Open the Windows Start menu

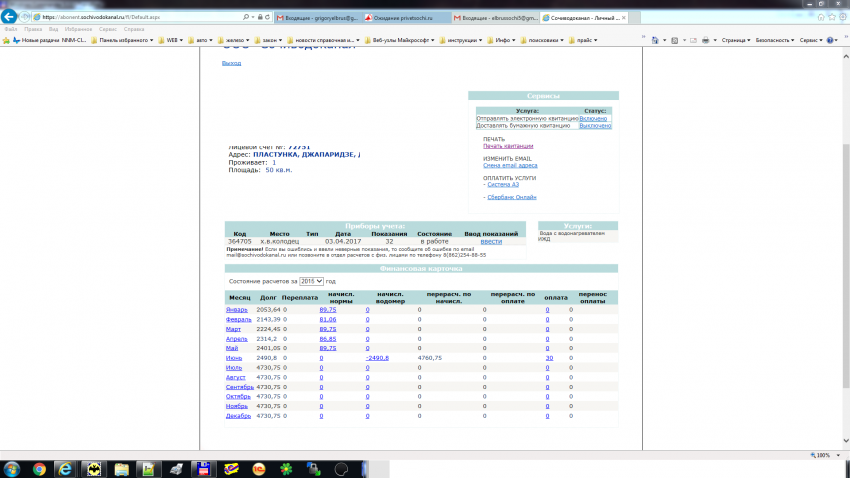(x=12, y=468)
